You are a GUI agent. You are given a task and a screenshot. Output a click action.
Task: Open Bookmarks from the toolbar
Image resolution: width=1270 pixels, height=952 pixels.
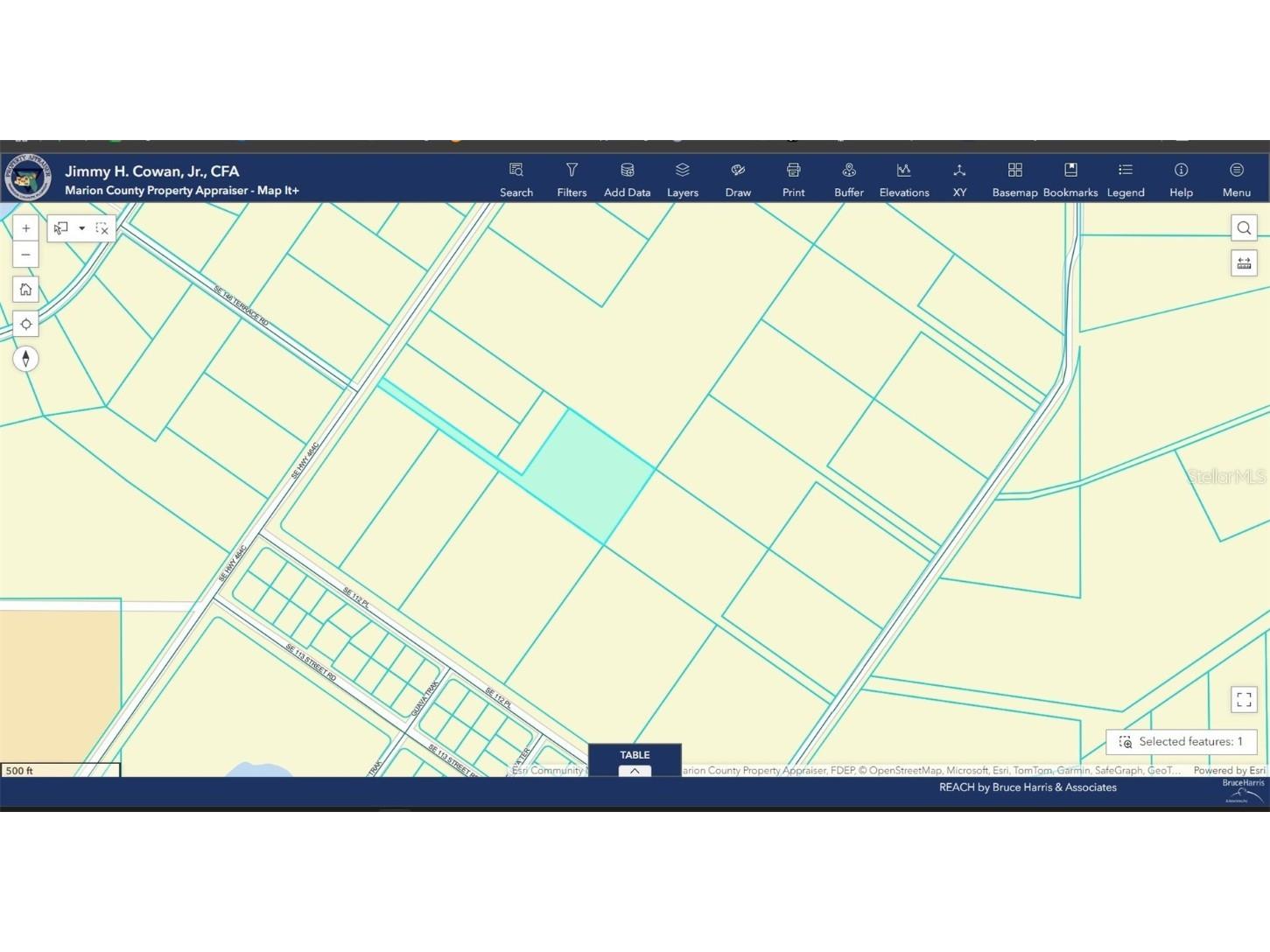click(1070, 178)
